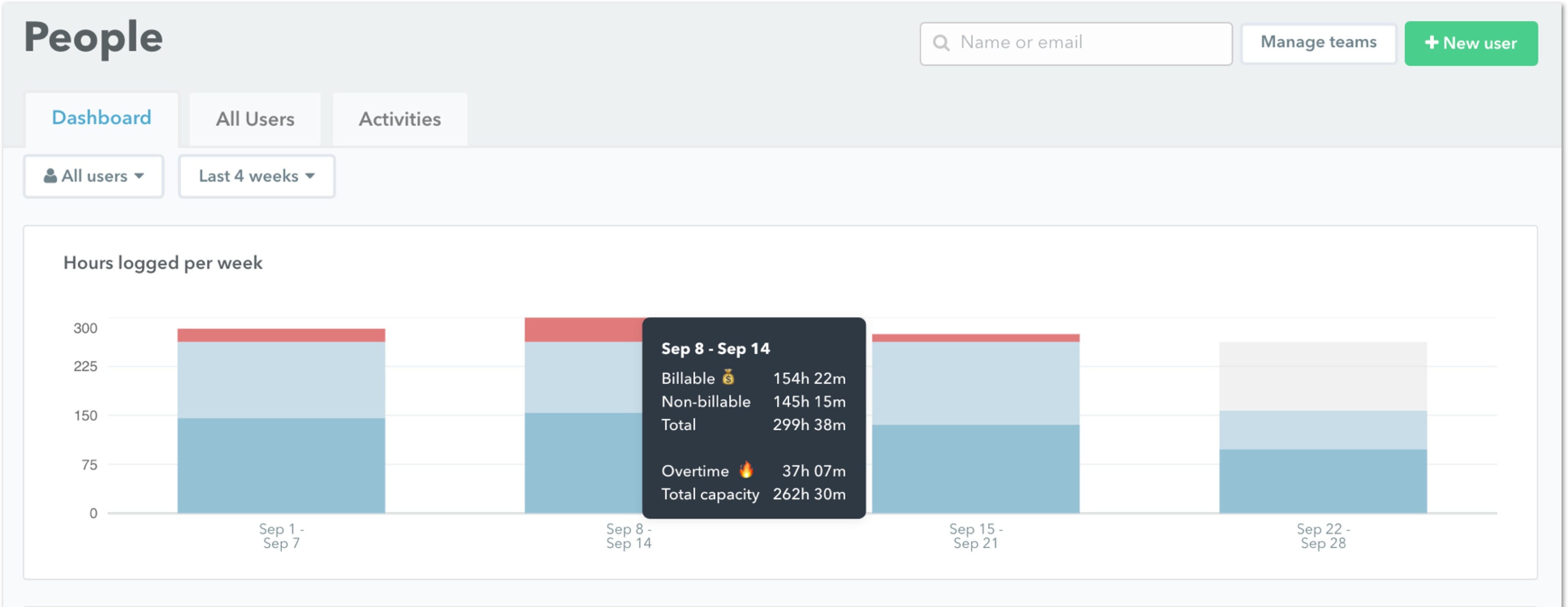Click the plus icon on New user

click(1432, 42)
